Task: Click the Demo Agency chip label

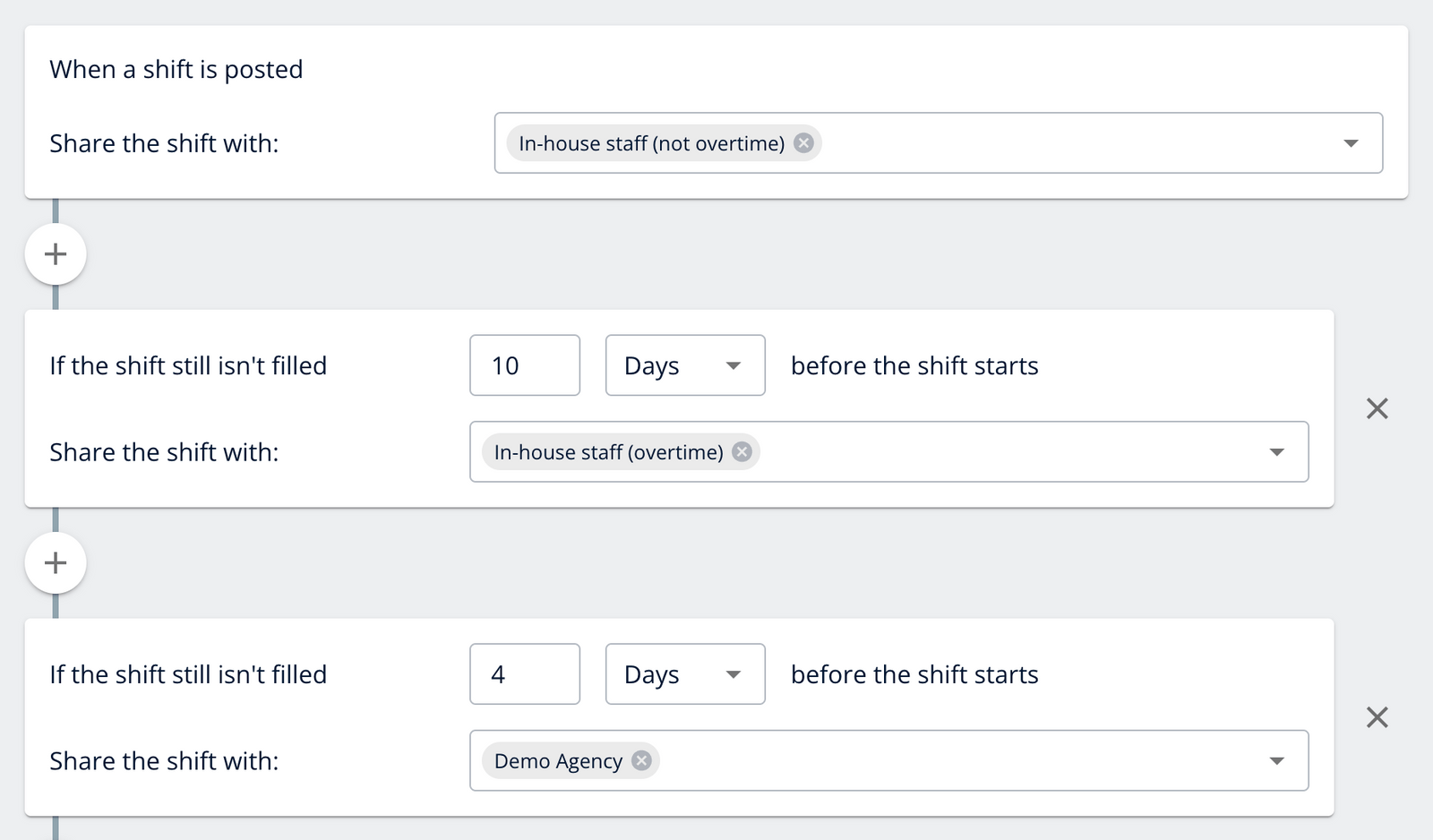Action: point(558,760)
